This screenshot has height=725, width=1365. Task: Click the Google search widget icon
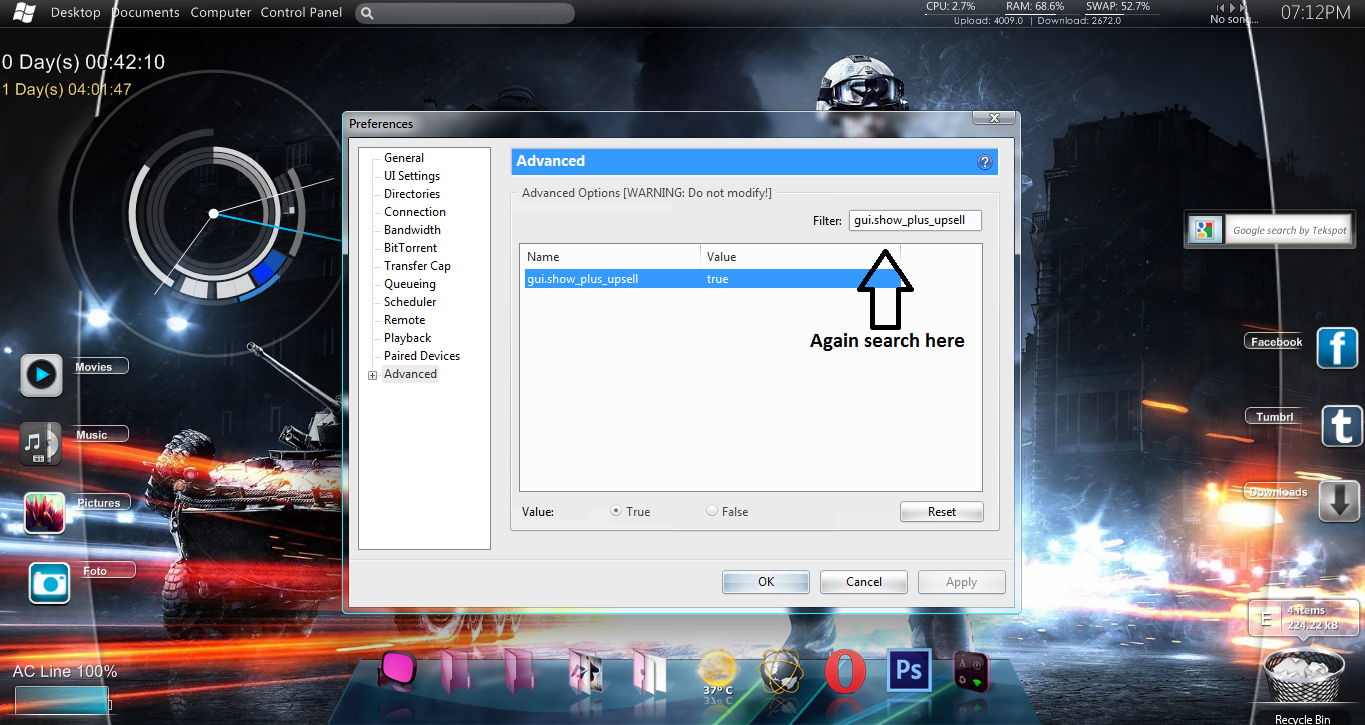[x=1205, y=230]
